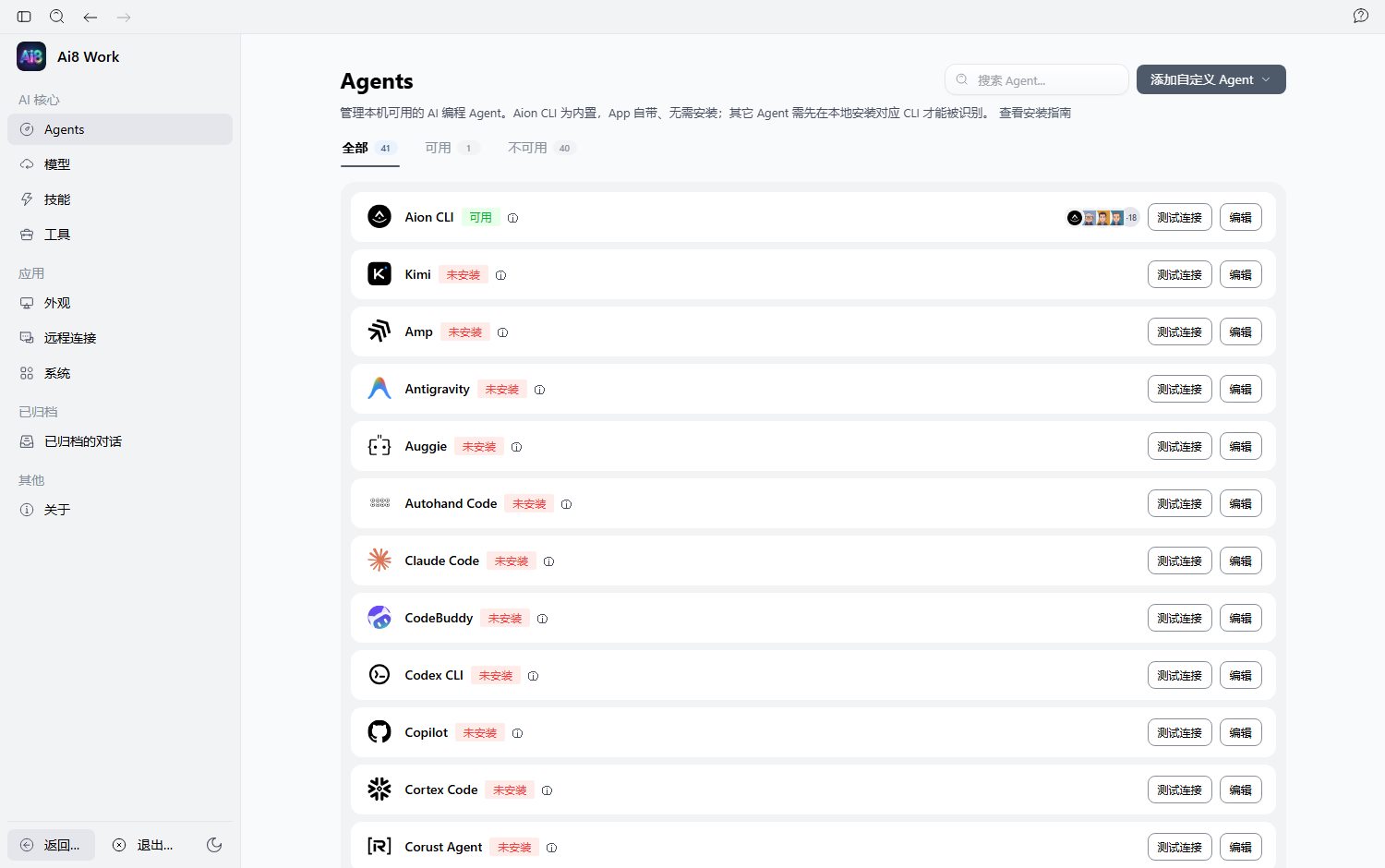This screenshot has height=868, width=1385.
Task: Open 系统 settings in the sidebar
Action: click(120, 373)
